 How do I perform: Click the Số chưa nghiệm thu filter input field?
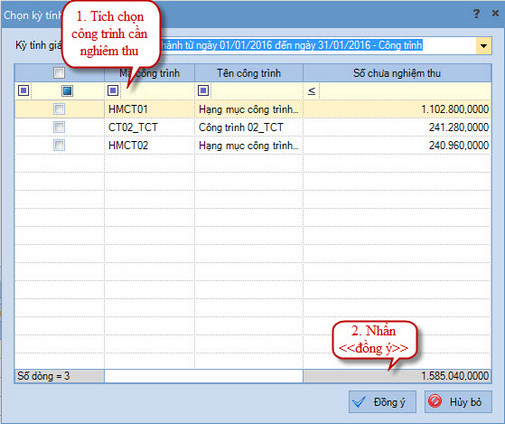pyautogui.click(x=405, y=91)
